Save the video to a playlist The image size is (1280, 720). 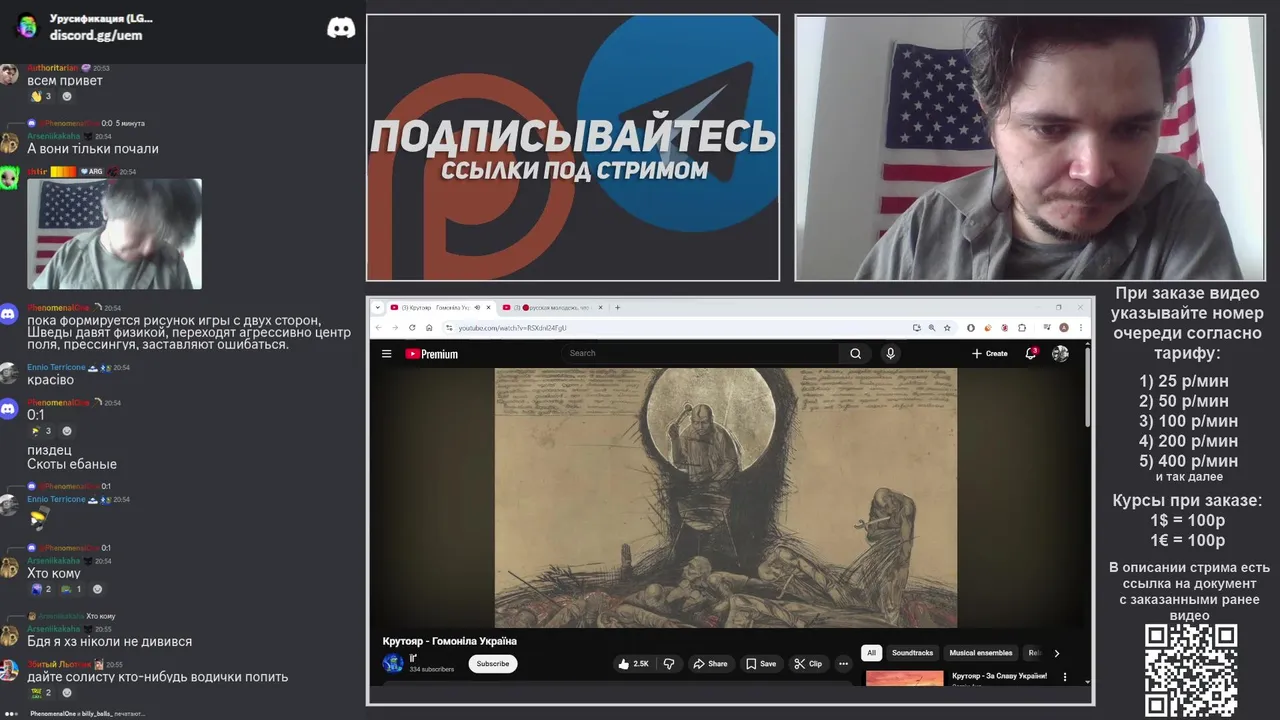[x=760, y=663]
